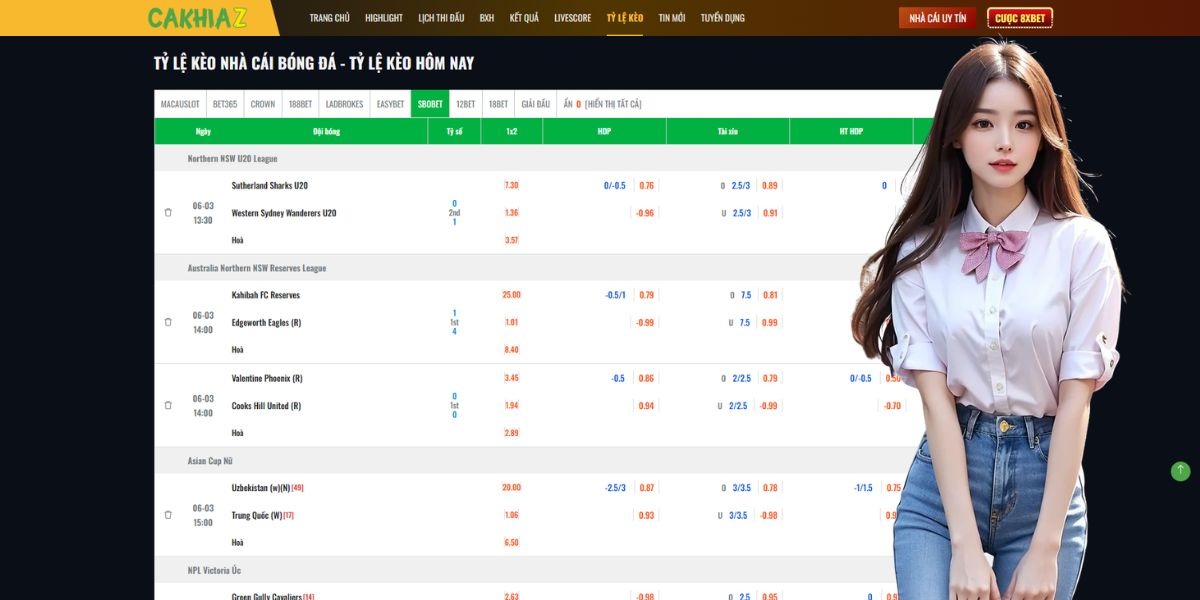Open Livescore in the navigation bar

point(573,18)
